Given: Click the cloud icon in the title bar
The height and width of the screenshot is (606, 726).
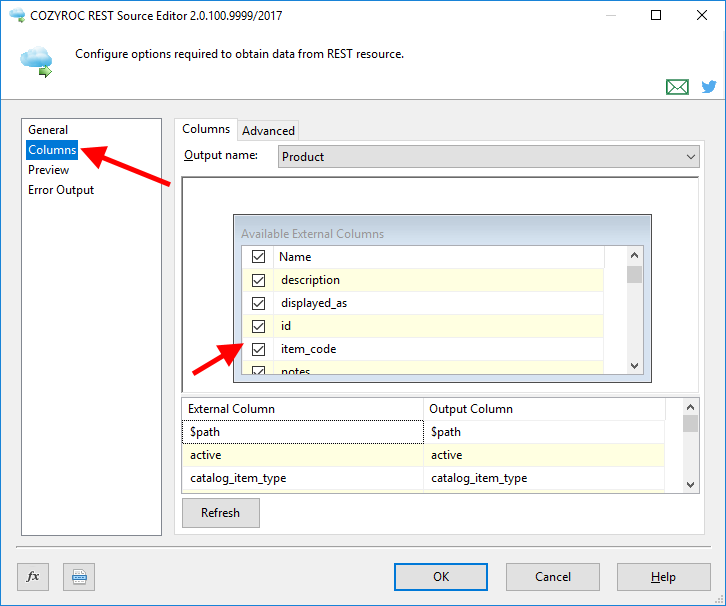Looking at the screenshot, I should (x=18, y=15).
